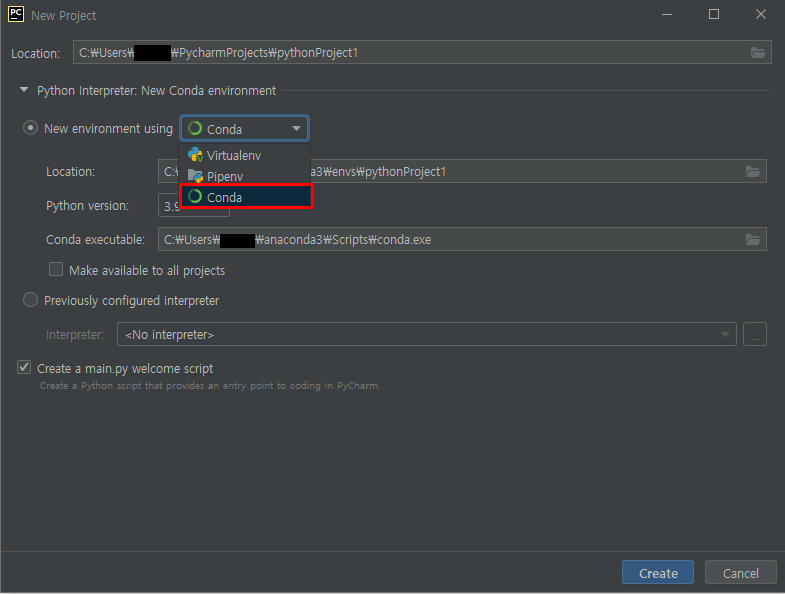785x594 pixels.
Task: Click the Create button
Action: (x=658, y=572)
